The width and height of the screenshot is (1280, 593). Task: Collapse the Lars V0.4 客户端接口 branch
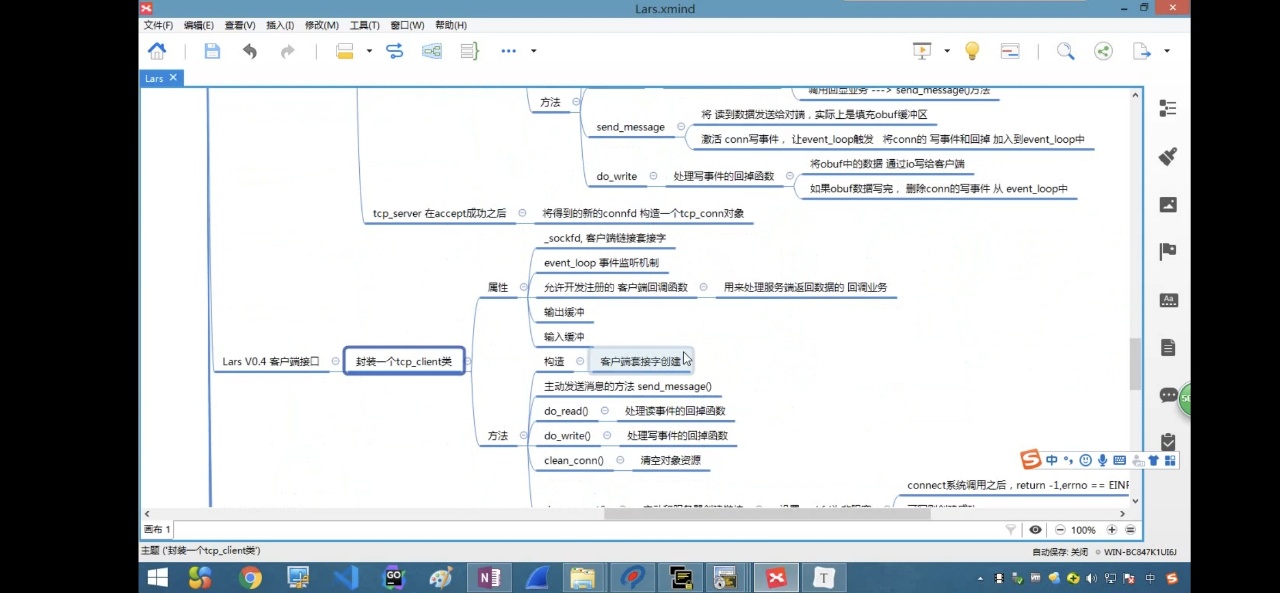click(x=335, y=362)
